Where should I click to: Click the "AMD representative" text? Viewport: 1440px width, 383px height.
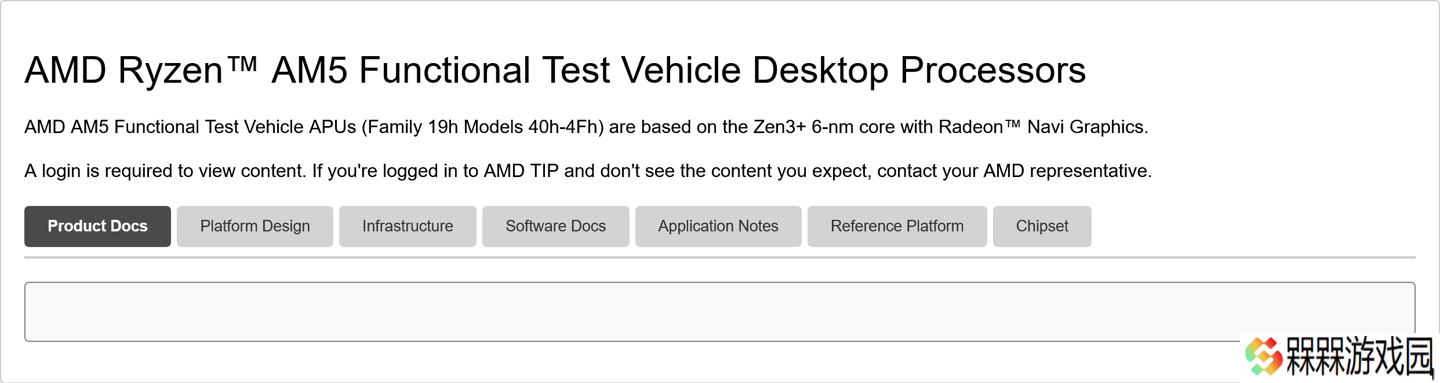[1066, 171]
